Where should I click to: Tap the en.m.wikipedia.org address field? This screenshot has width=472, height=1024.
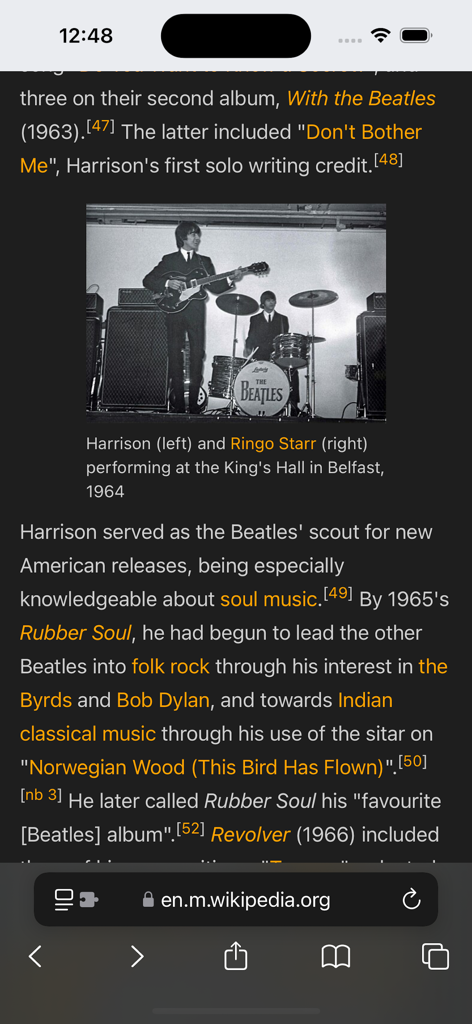(236, 899)
